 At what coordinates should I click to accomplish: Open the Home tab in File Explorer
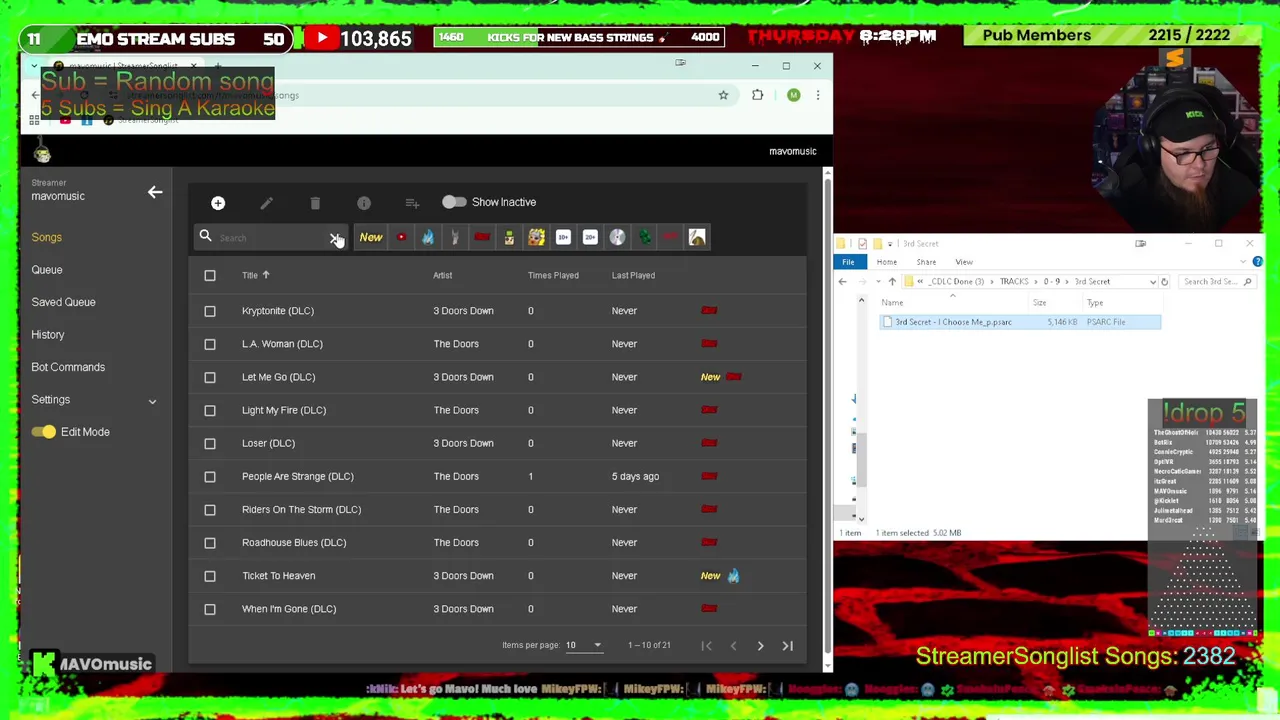887,262
